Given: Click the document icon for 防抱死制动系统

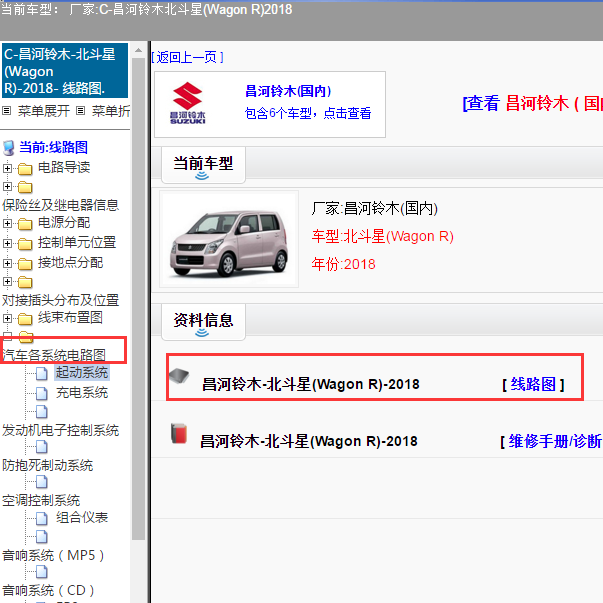Looking at the screenshot, I should 42,446.
